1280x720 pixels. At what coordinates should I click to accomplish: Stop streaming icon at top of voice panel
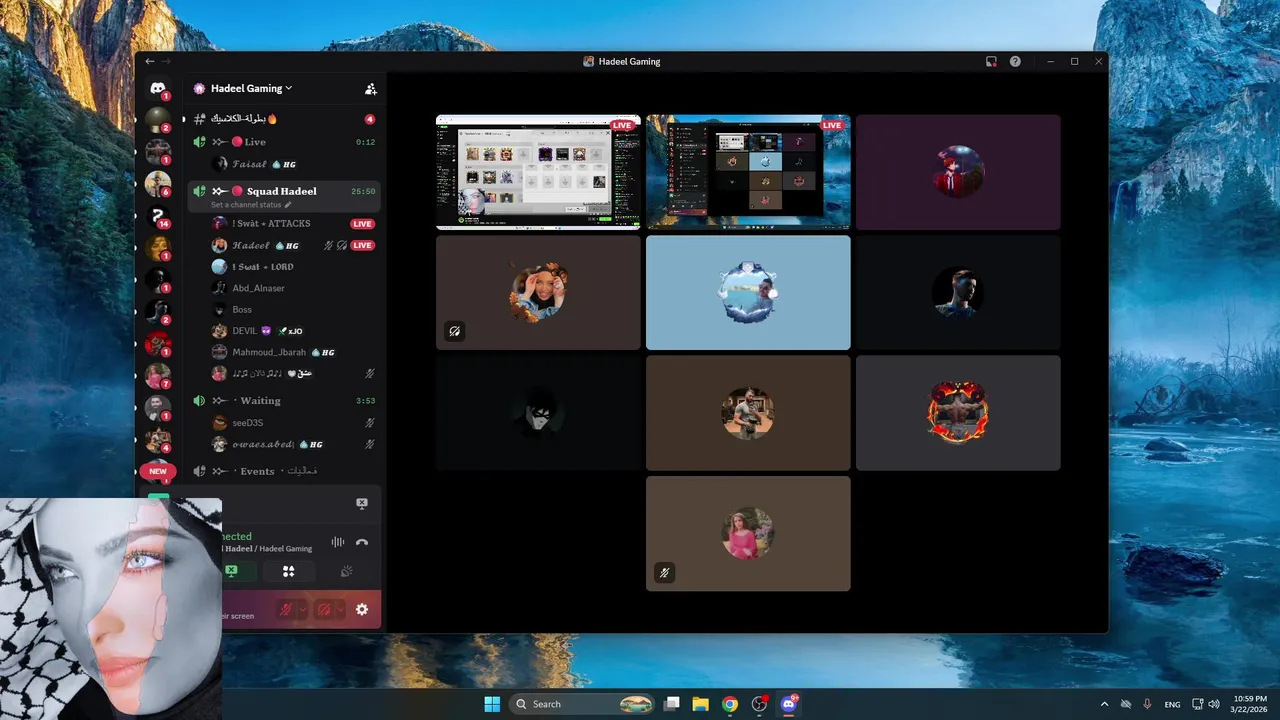362,504
